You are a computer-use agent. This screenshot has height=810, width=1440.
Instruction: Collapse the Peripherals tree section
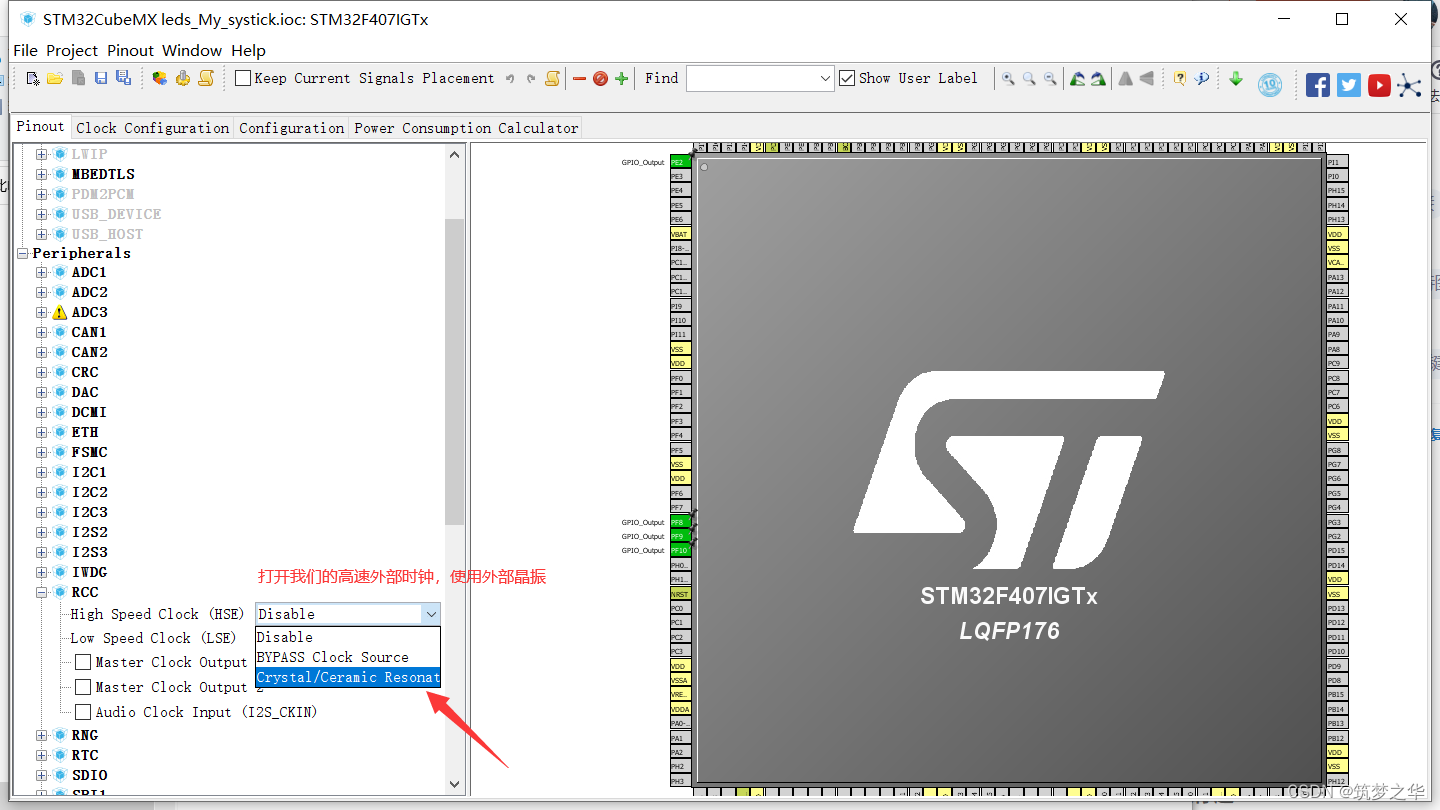click(22, 253)
